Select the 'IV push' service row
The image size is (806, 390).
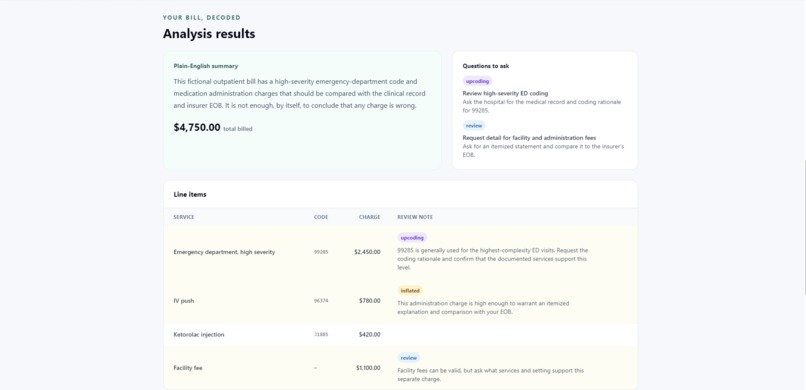click(400, 301)
